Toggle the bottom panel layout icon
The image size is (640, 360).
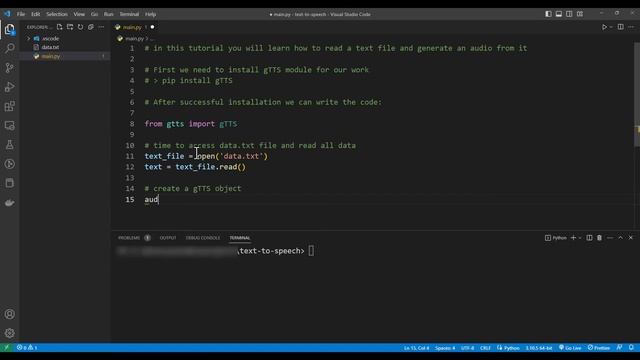pyautogui.click(x=559, y=14)
